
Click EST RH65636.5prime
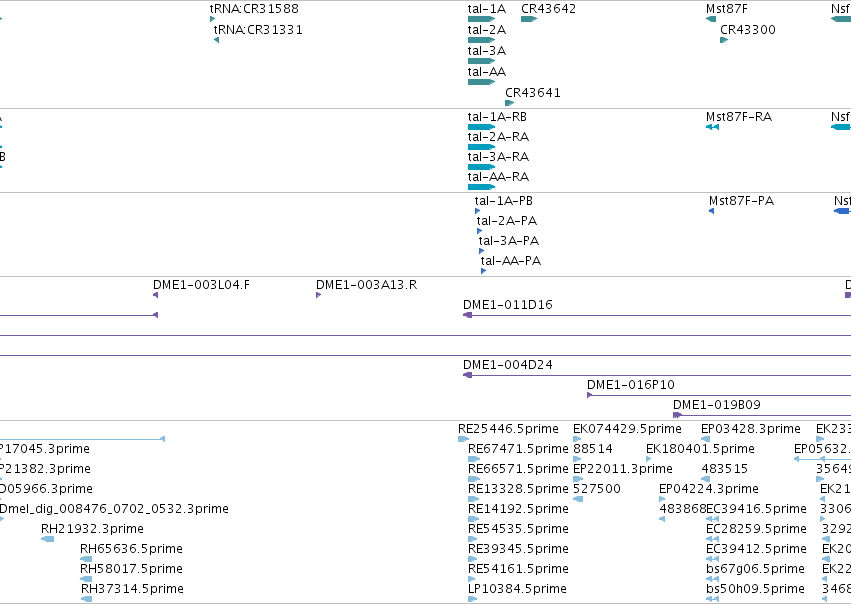pos(86,560)
